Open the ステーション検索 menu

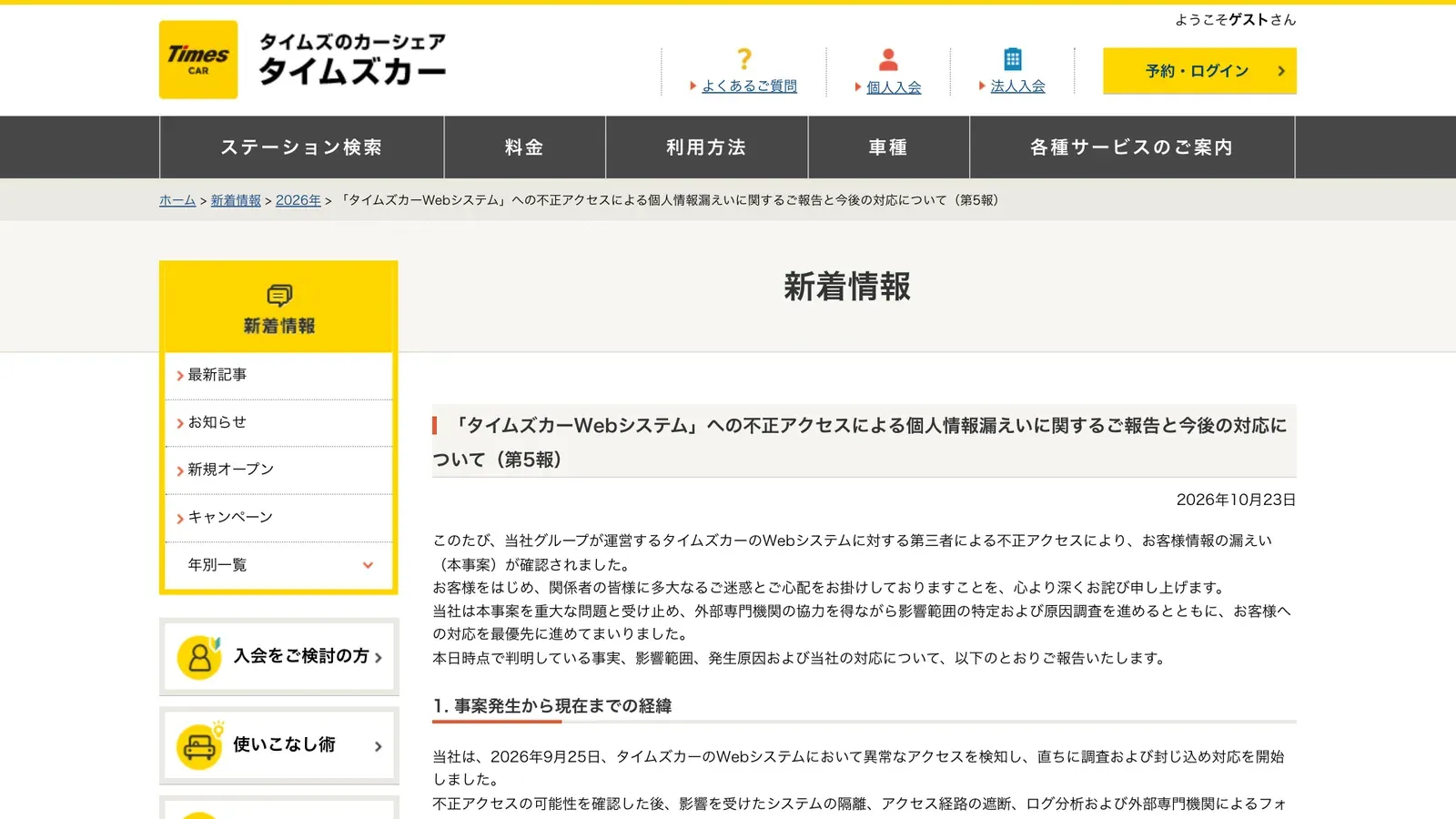coord(301,147)
